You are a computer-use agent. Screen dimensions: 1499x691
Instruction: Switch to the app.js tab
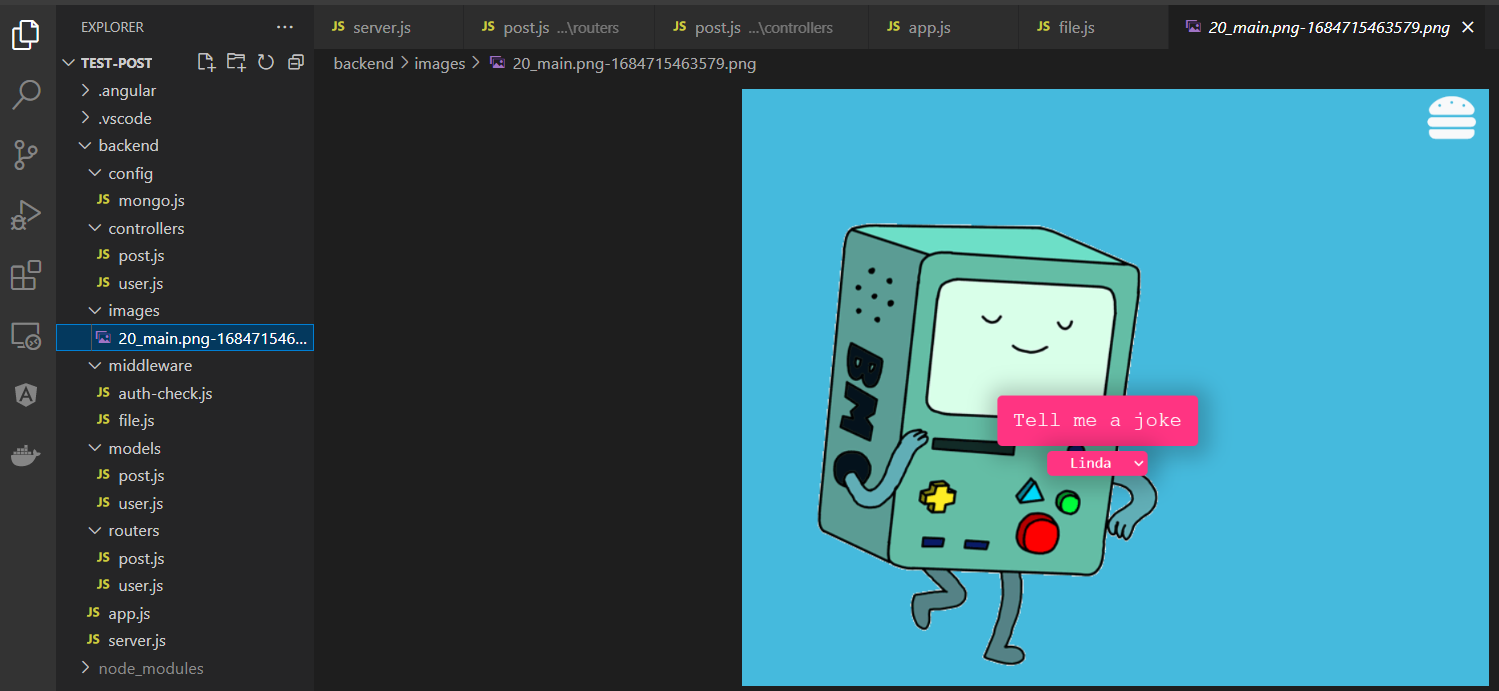[x=944, y=27]
